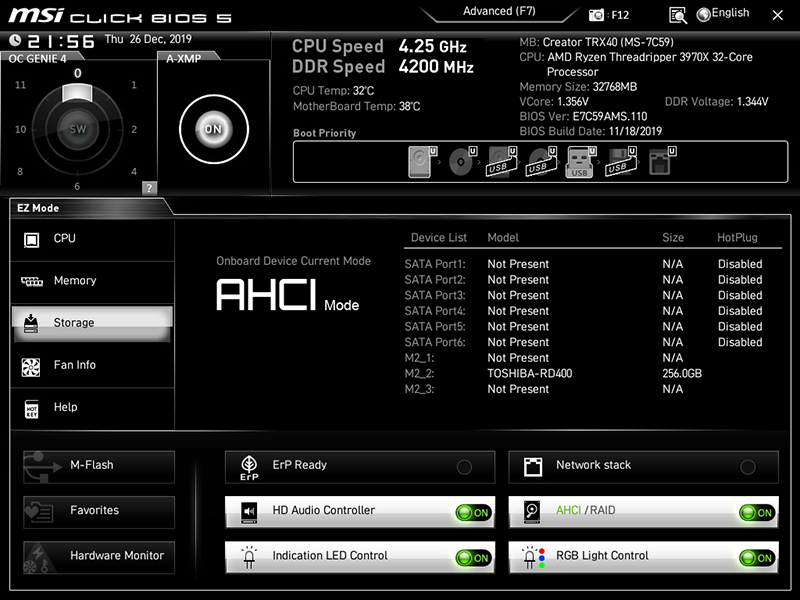The image size is (800, 600).
Task: Click the OC GENIE 4 panel label
Action: [37, 59]
